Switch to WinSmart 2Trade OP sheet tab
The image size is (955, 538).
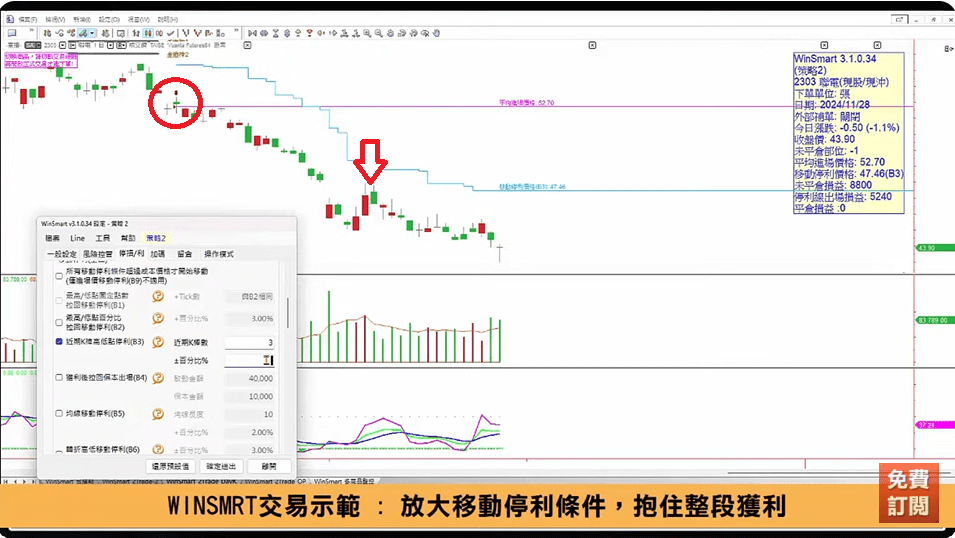tap(275, 481)
